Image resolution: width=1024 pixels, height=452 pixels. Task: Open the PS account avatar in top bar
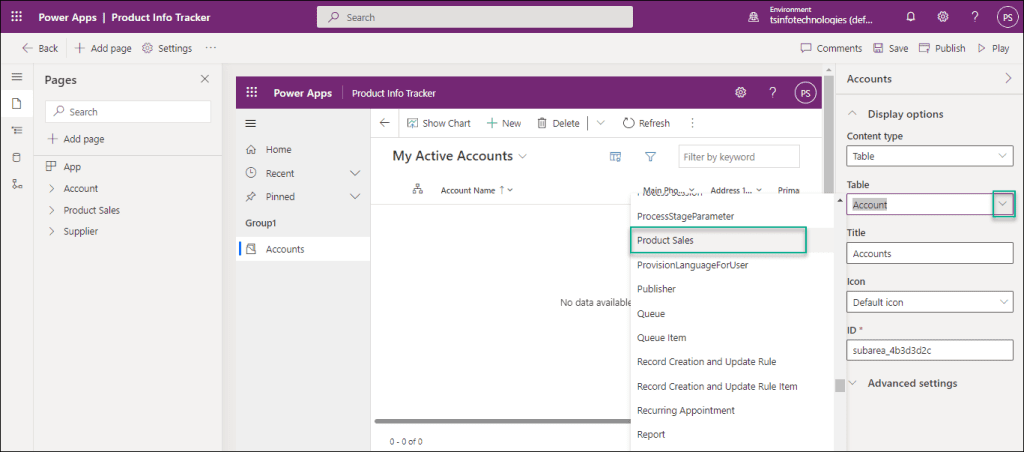click(x=1007, y=17)
